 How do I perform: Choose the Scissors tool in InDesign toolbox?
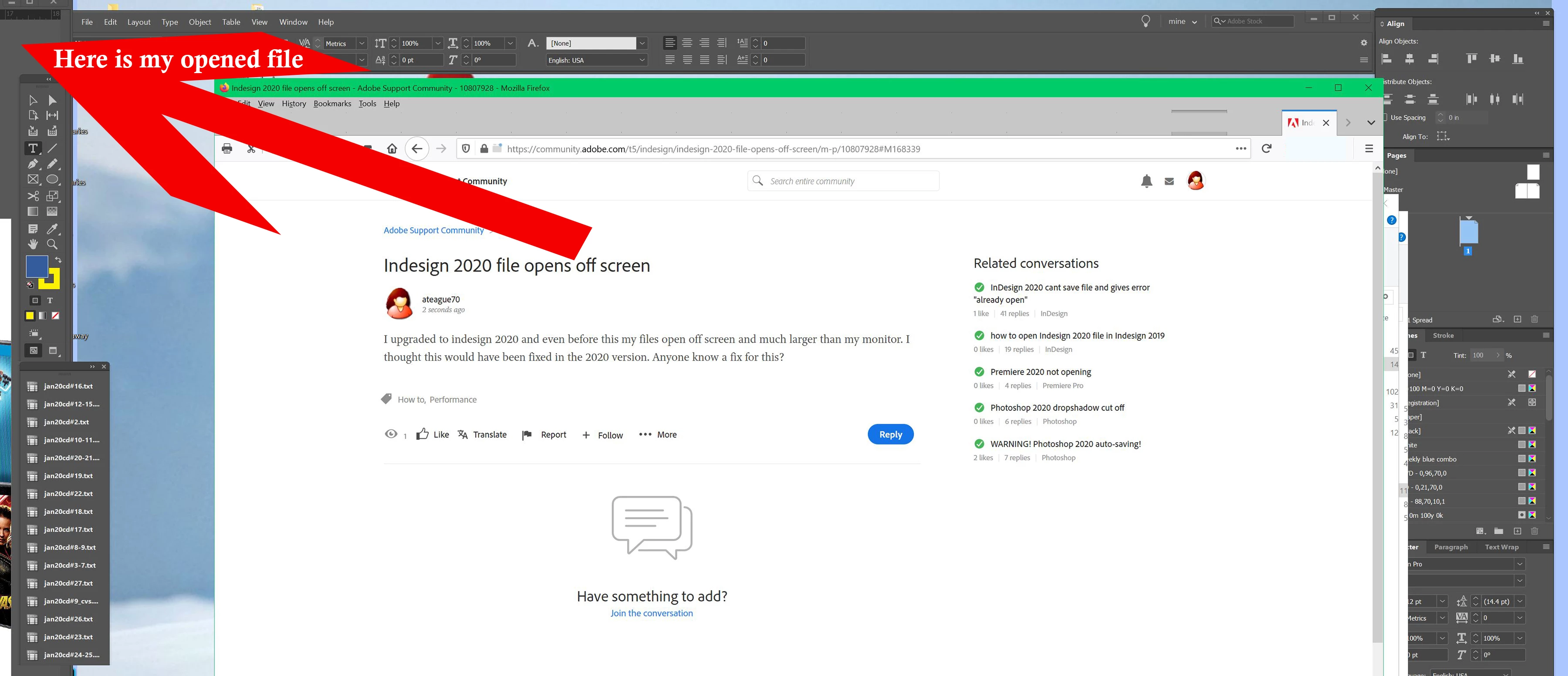pos(33,196)
